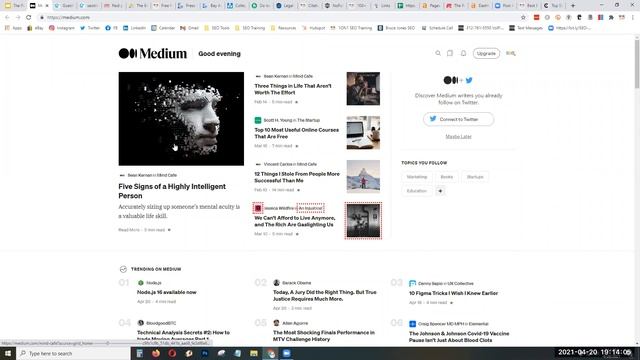This screenshot has height=360, width=640.
Task: Select the Startups topic chip
Action: click(x=475, y=177)
